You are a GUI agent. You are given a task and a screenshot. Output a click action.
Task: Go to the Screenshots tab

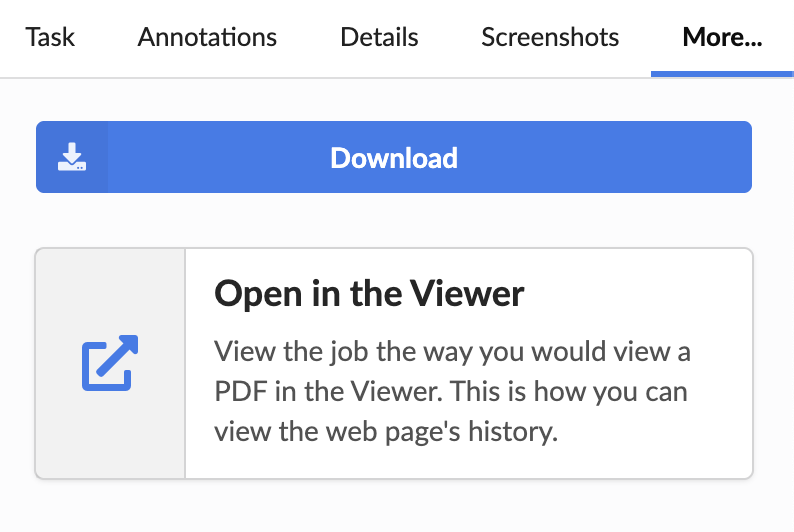(x=550, y=37)
